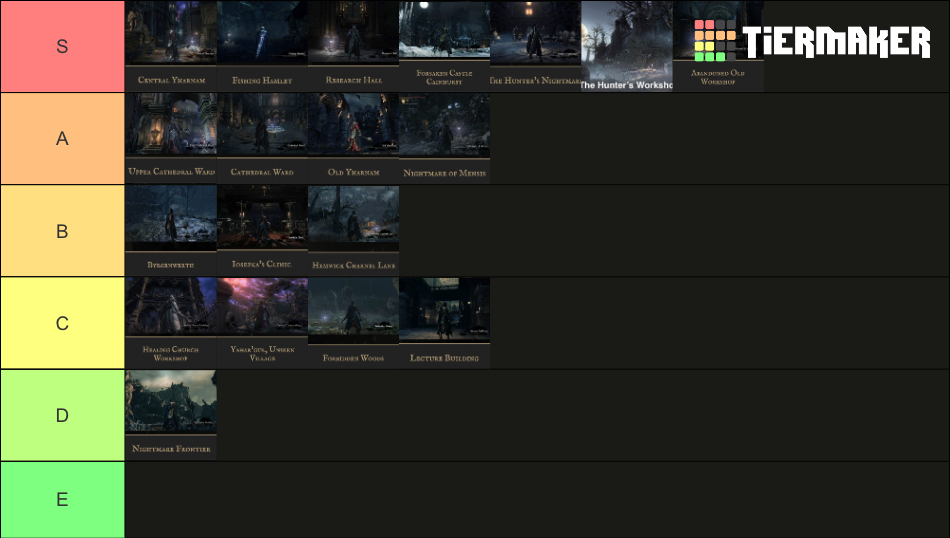Select The Hunter's Workshop image
Viewport: 950px width, 538px height.
[627, 46]
